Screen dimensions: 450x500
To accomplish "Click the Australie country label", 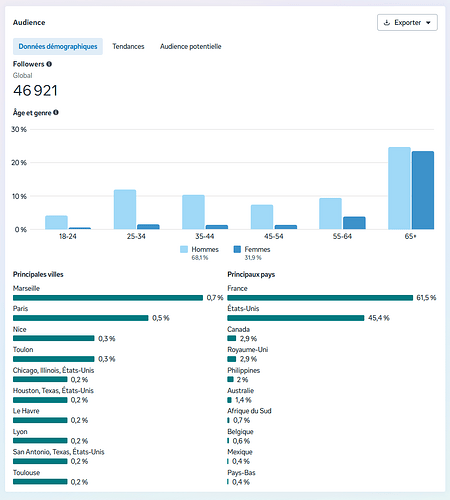I will [241, 391].
